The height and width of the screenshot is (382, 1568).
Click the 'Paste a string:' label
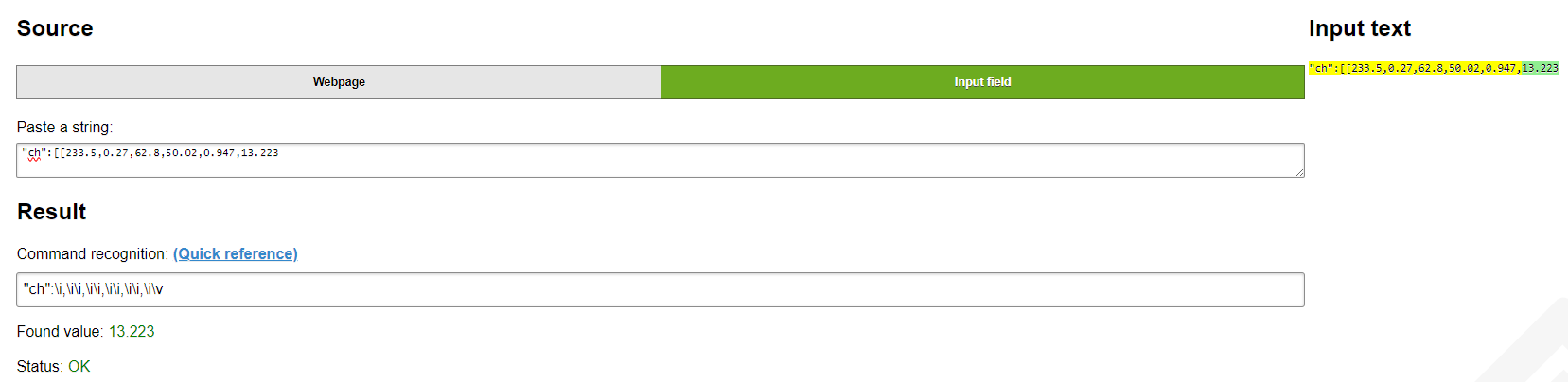click(64, 127)
